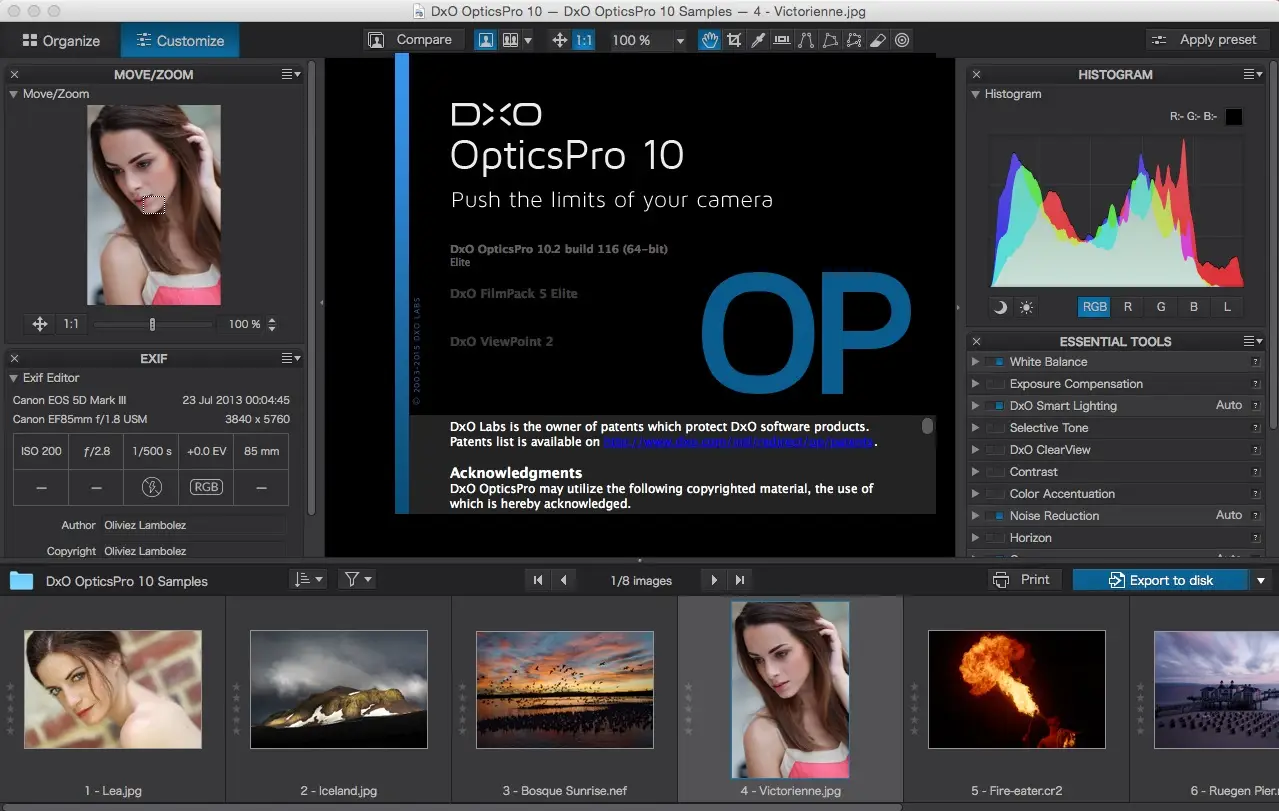
Task: Expand the Contrast tool section
Action: [x=976, y=472]
